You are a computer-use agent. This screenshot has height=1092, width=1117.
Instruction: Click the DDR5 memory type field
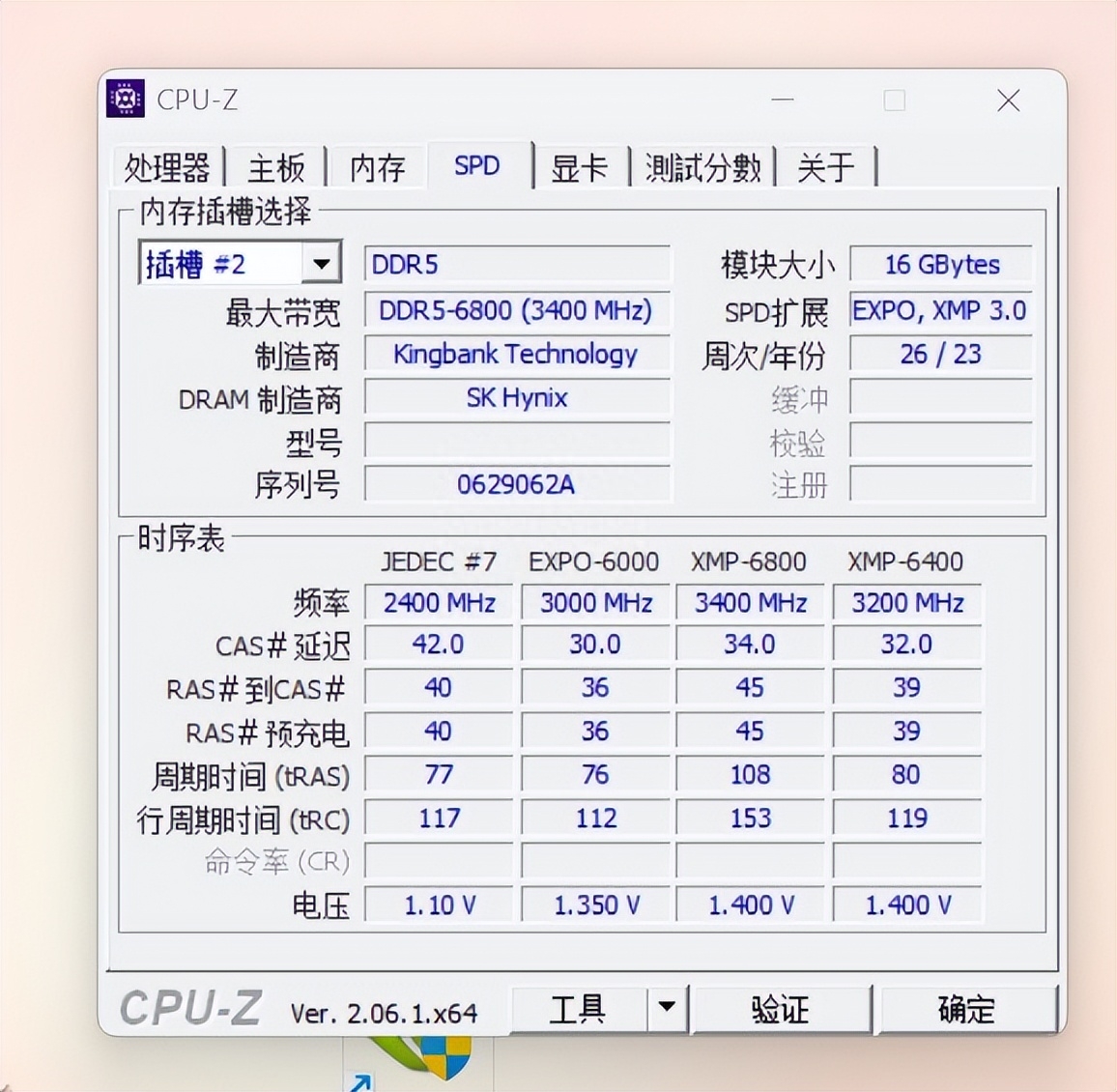pos(517,264)
